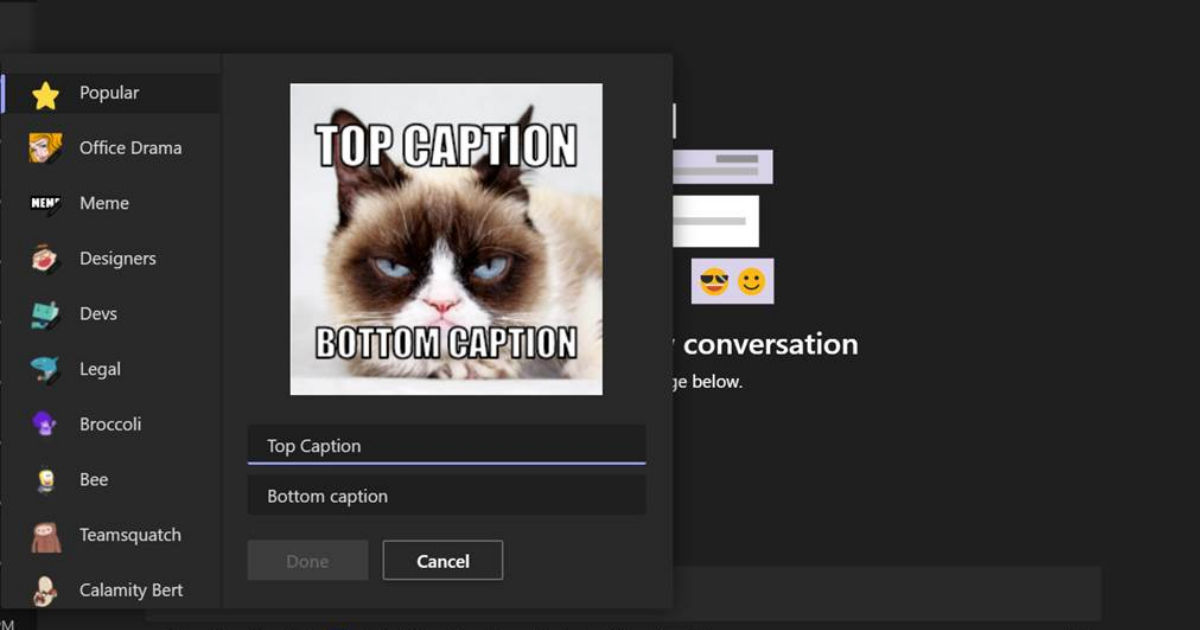Switch to the Designers sticker category
This screenshot has width=1200, height=630.
(x=111, y=259)
